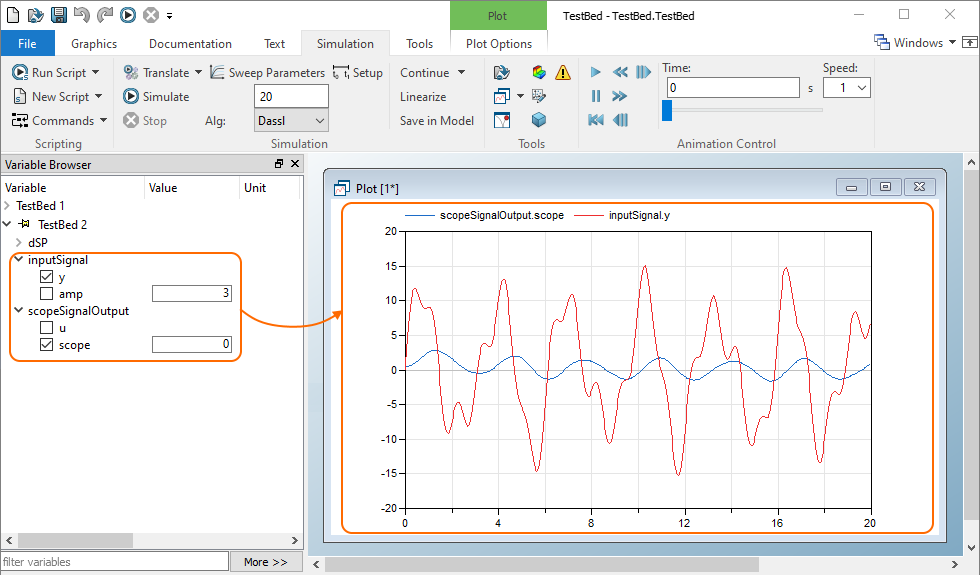Uncheck the y variable under inputSignal

(46, 277)
